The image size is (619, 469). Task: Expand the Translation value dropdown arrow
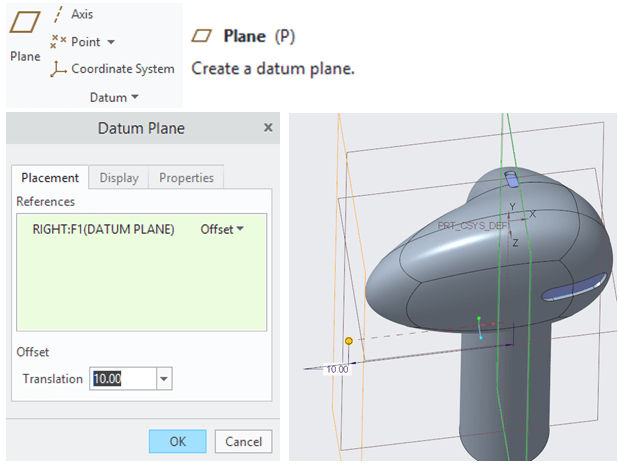[165, 379]
